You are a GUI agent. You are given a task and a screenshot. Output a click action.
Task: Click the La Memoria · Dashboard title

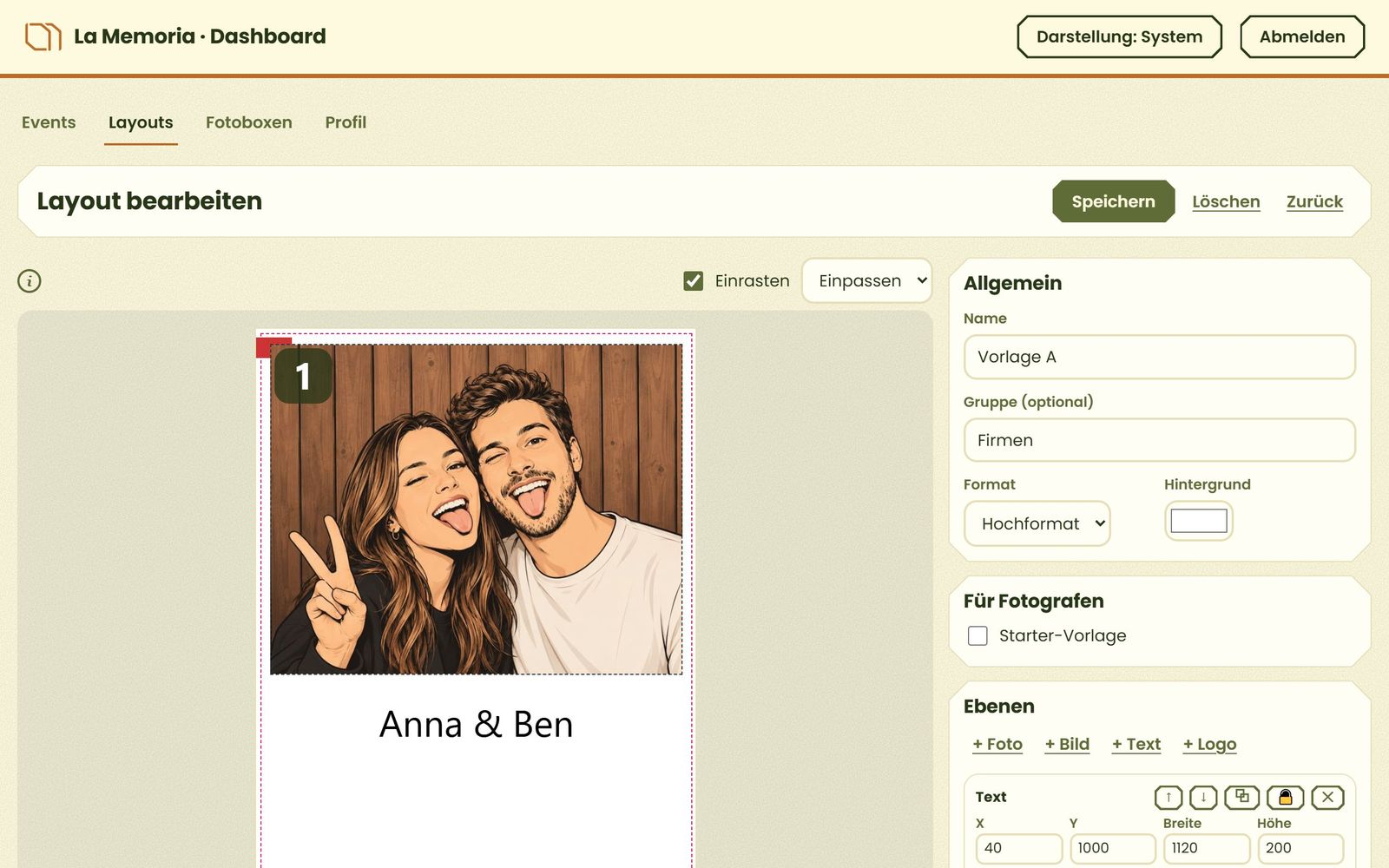[x=200, y=36]
